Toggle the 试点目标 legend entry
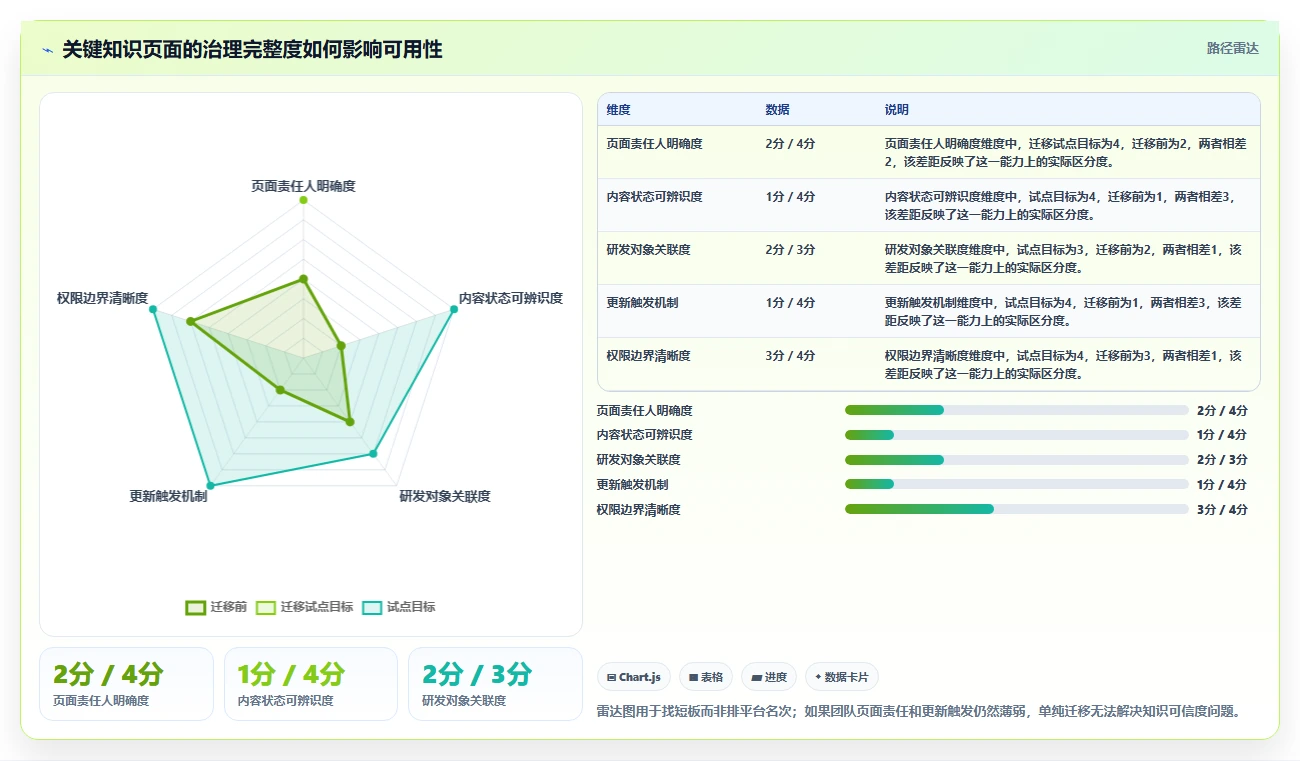1300x761 pixels. pyautogui.click(x=398, y=607)
